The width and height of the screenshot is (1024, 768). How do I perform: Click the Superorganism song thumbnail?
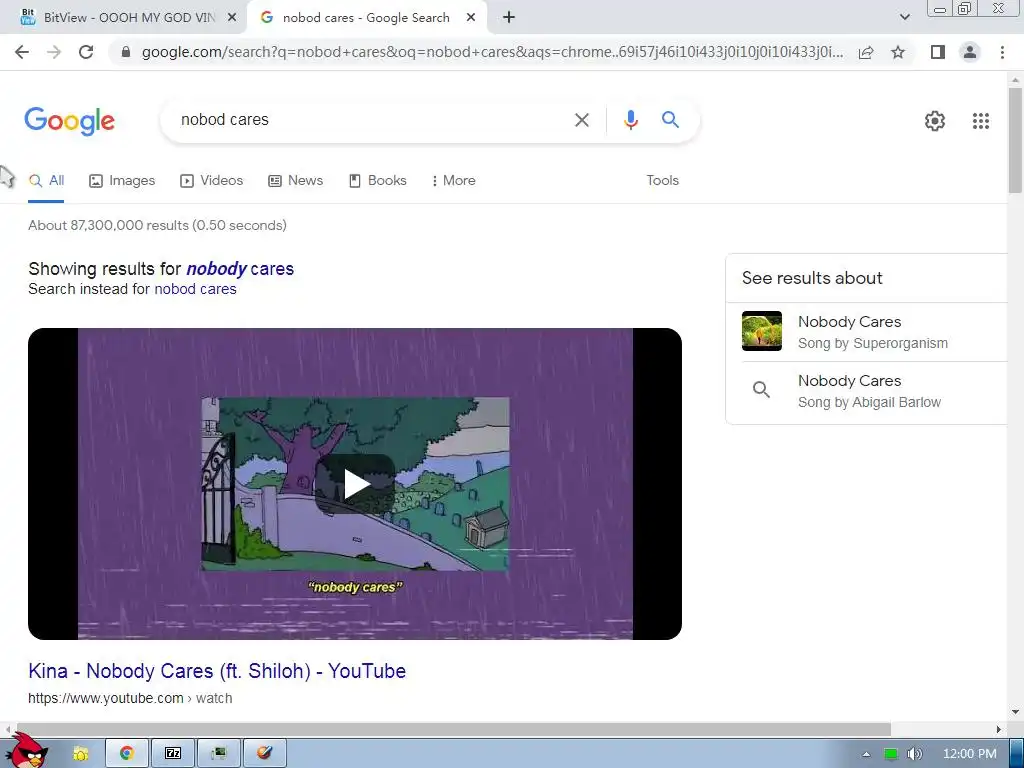pos(761,331)
